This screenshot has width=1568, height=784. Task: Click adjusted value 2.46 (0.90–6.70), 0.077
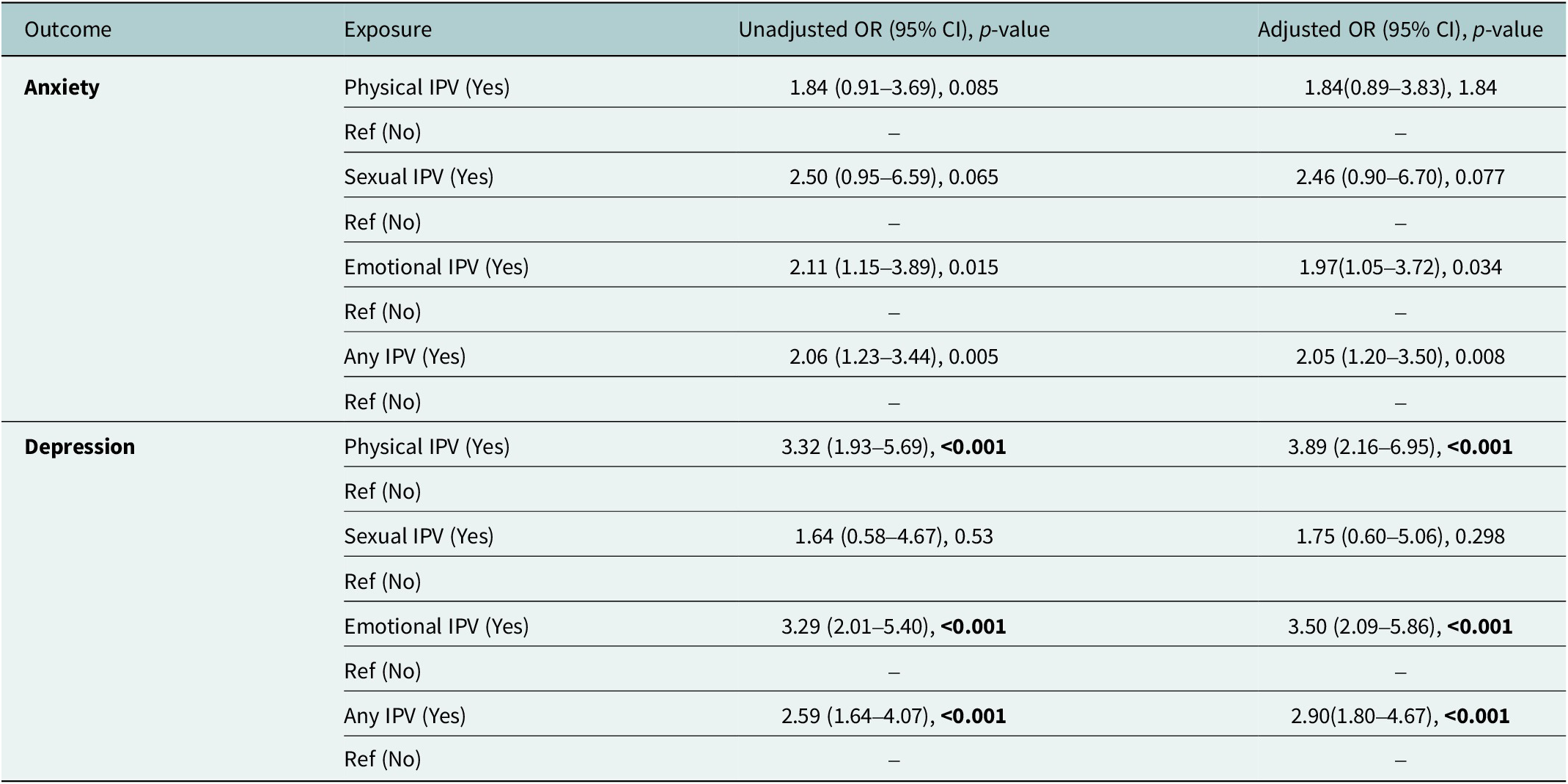[1400, 177]
